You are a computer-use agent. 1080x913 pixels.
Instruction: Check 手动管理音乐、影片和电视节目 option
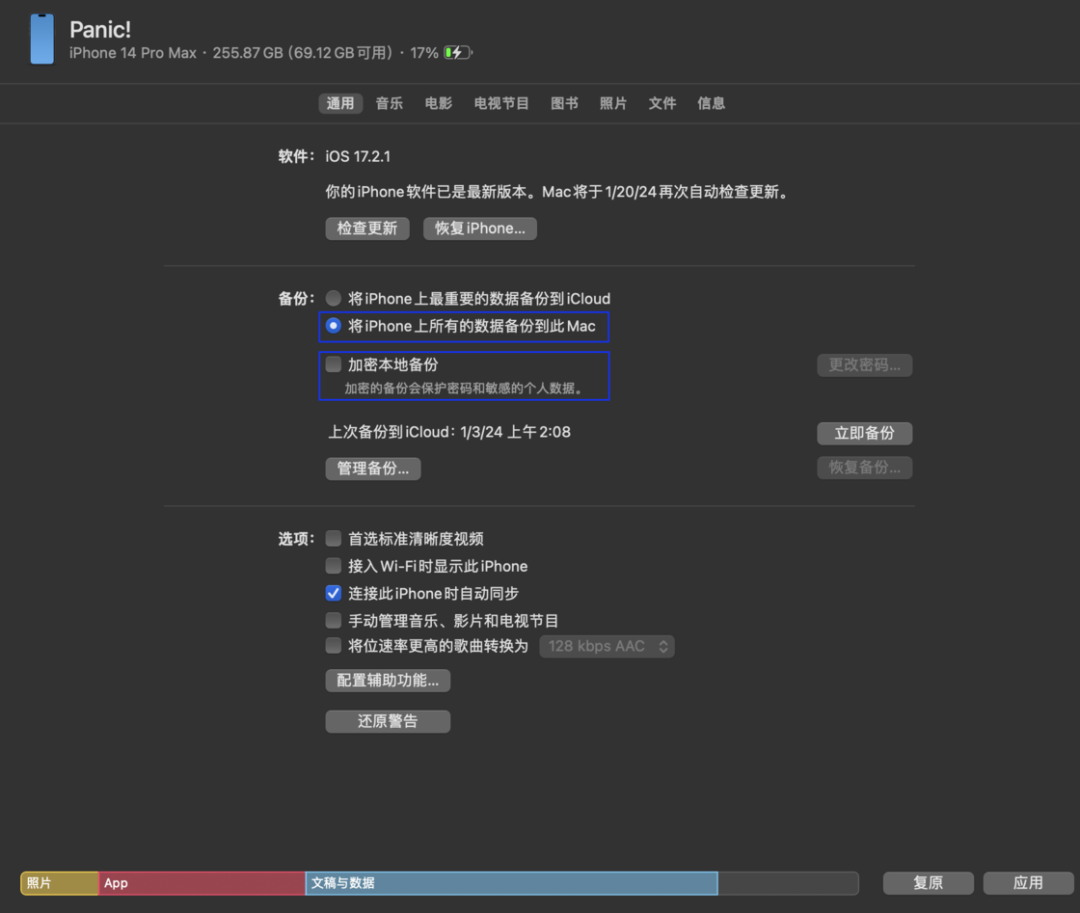click(333, 620)
